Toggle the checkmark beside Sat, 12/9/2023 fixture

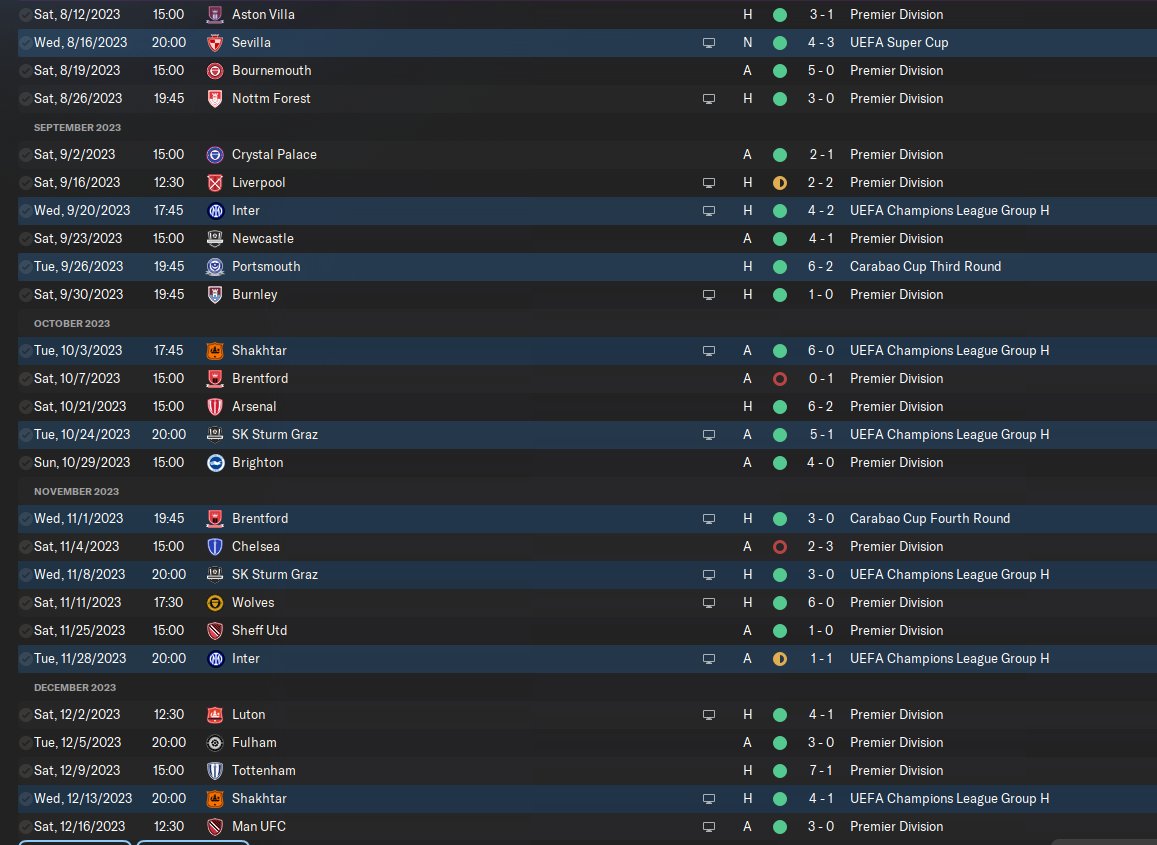pos(25,770)
